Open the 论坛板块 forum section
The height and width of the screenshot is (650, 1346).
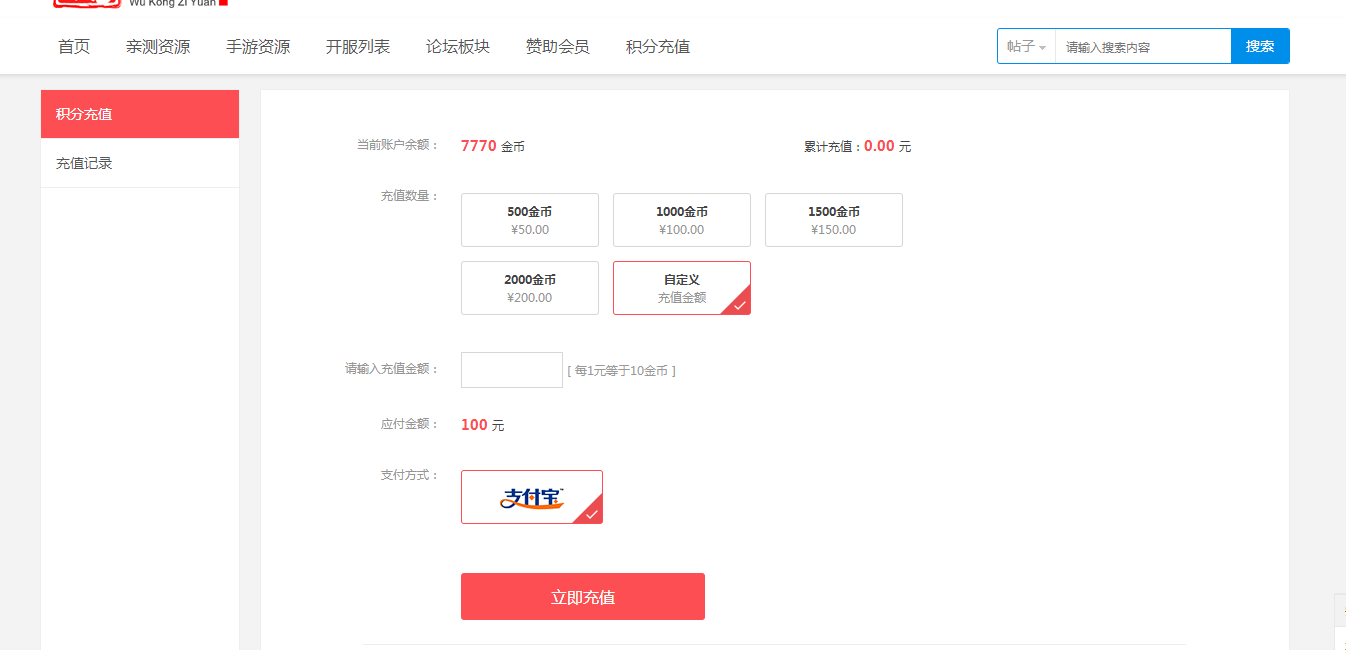[458, 47]
